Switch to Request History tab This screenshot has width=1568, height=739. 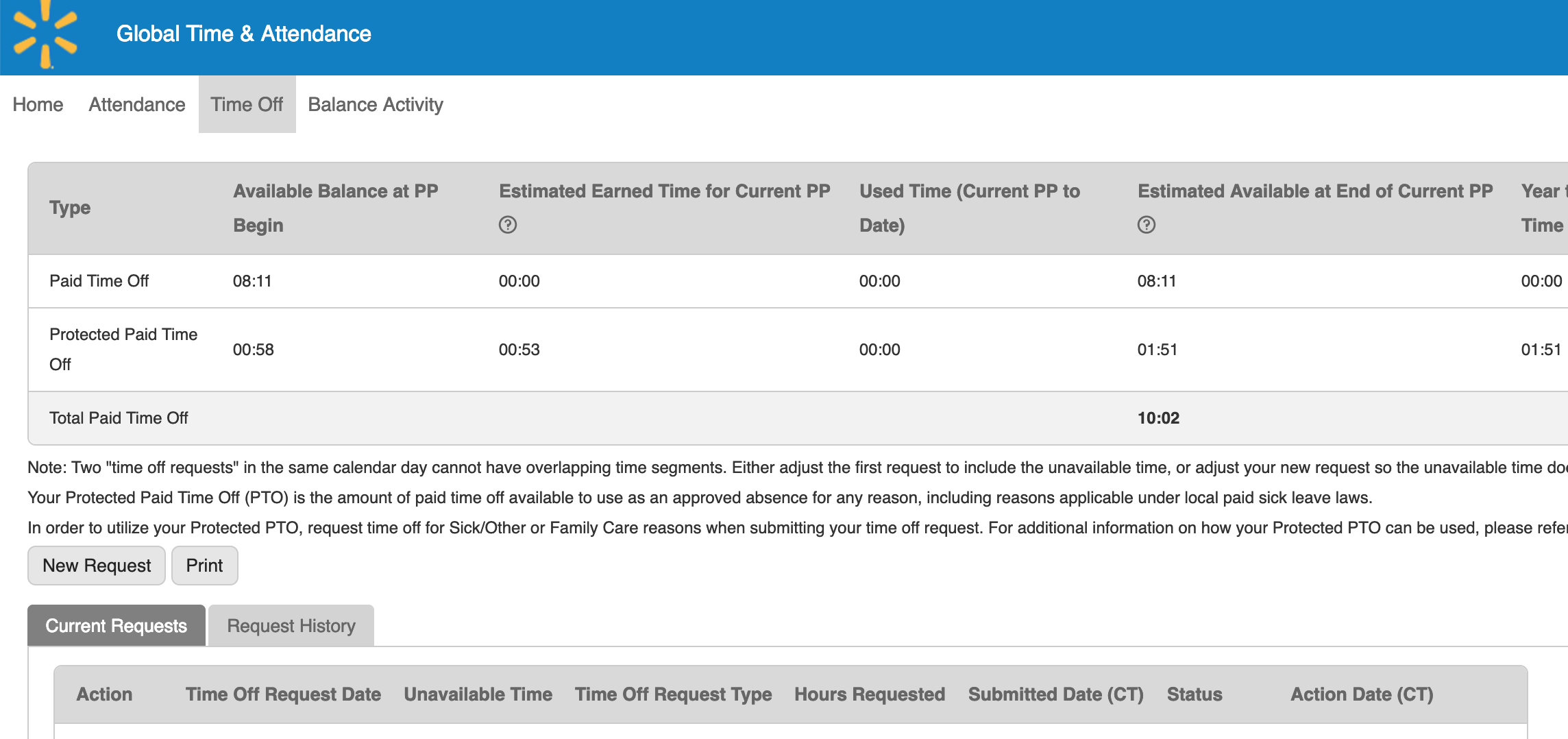point(291,625)
